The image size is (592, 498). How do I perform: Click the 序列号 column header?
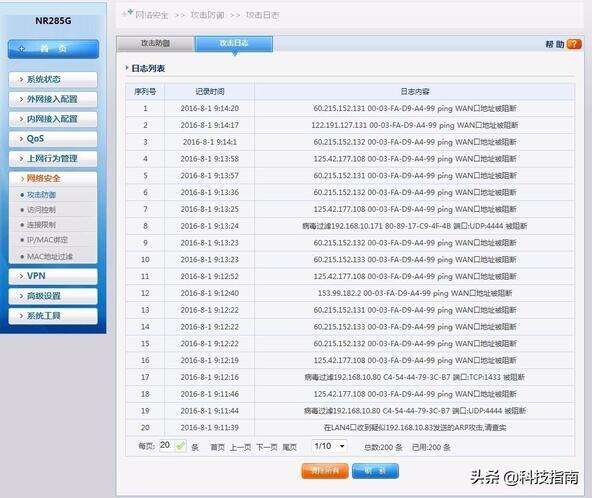tap(145, 92)
